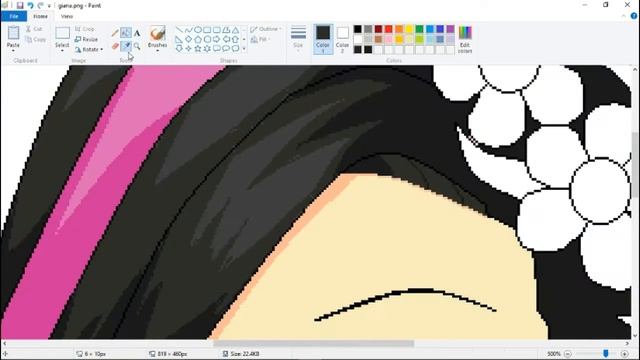Pick the orange color swatch
This screenshot has width=640, height=360.
point(399,29)
